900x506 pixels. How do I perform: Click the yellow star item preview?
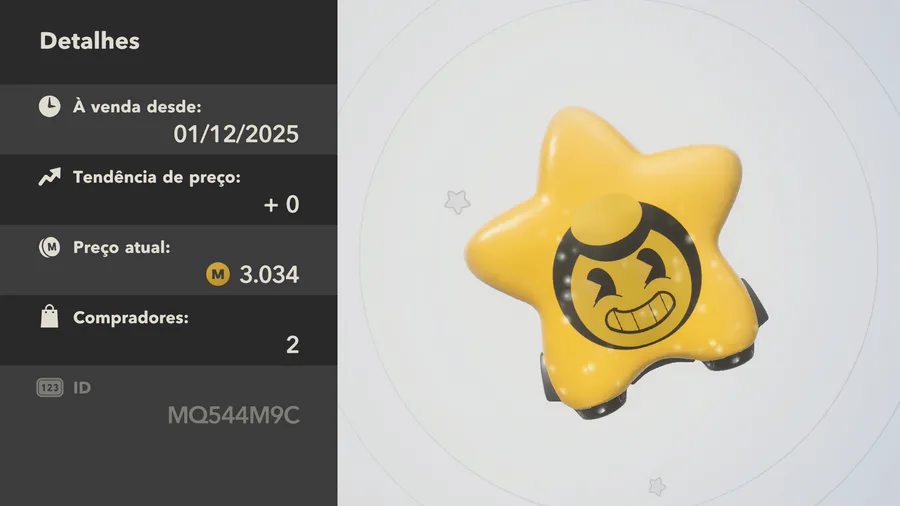pos(616,262)
